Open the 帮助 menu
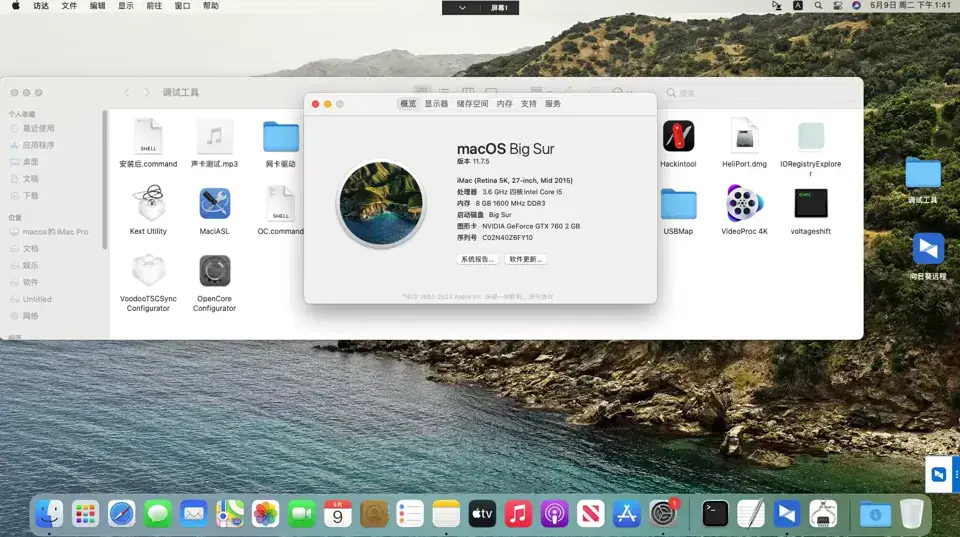The image size is (960, 537). [211, 6]
